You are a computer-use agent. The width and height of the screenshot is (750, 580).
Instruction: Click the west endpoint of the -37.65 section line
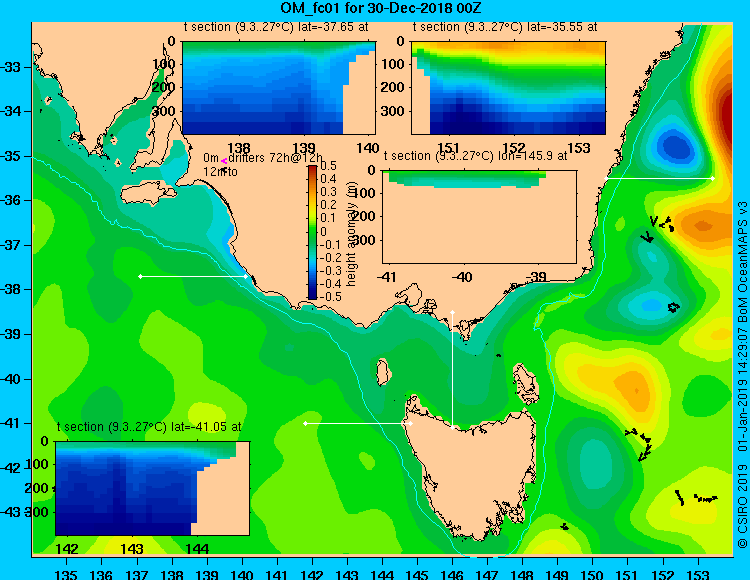[140, 276]
